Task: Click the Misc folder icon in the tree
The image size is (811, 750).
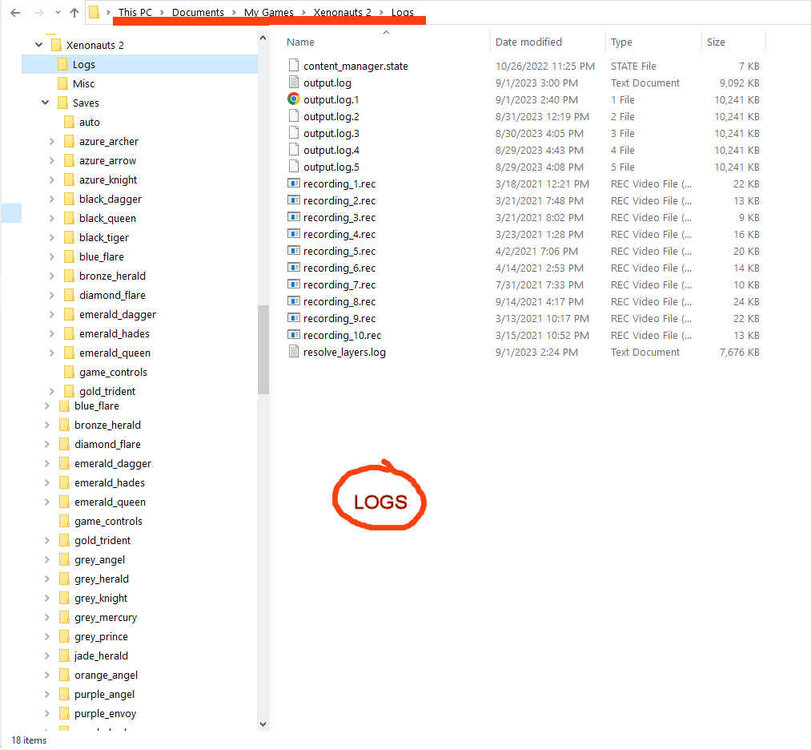Action: click(x=63, y=83)
